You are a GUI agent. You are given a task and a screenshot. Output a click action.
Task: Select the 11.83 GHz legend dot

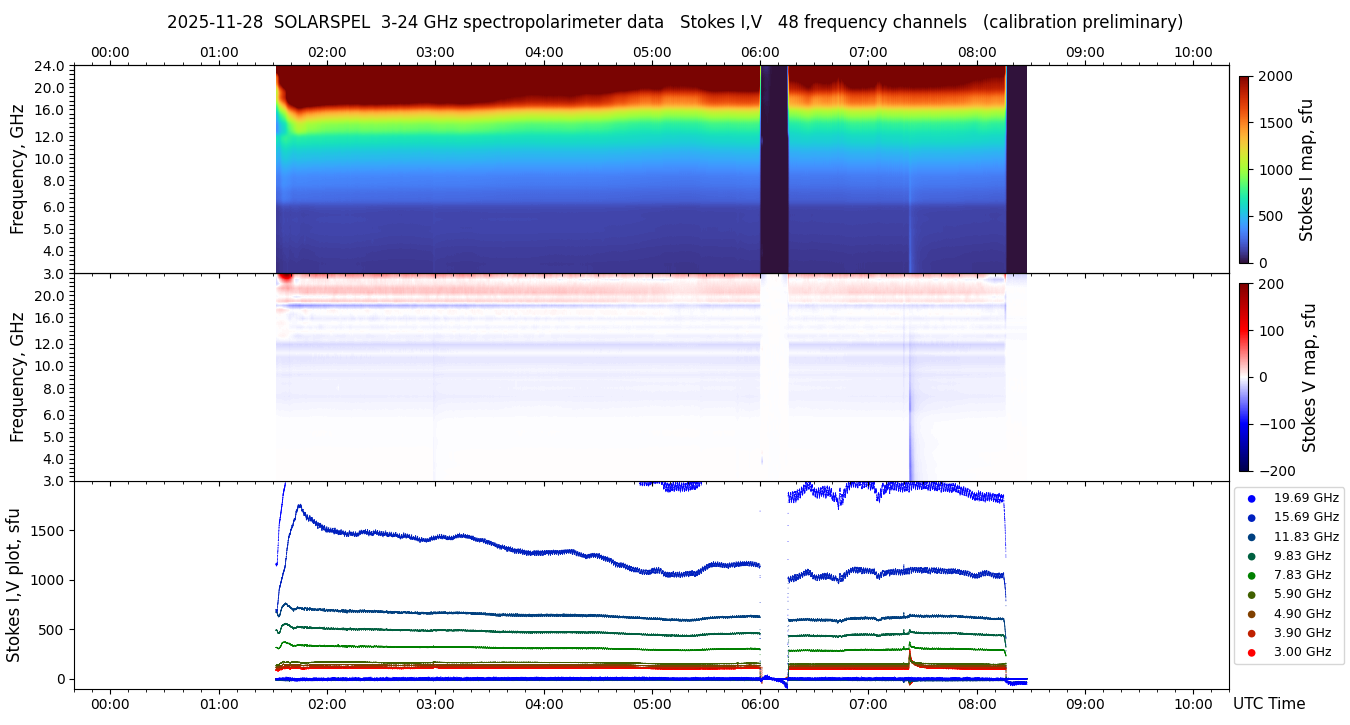click(1251, 537)
